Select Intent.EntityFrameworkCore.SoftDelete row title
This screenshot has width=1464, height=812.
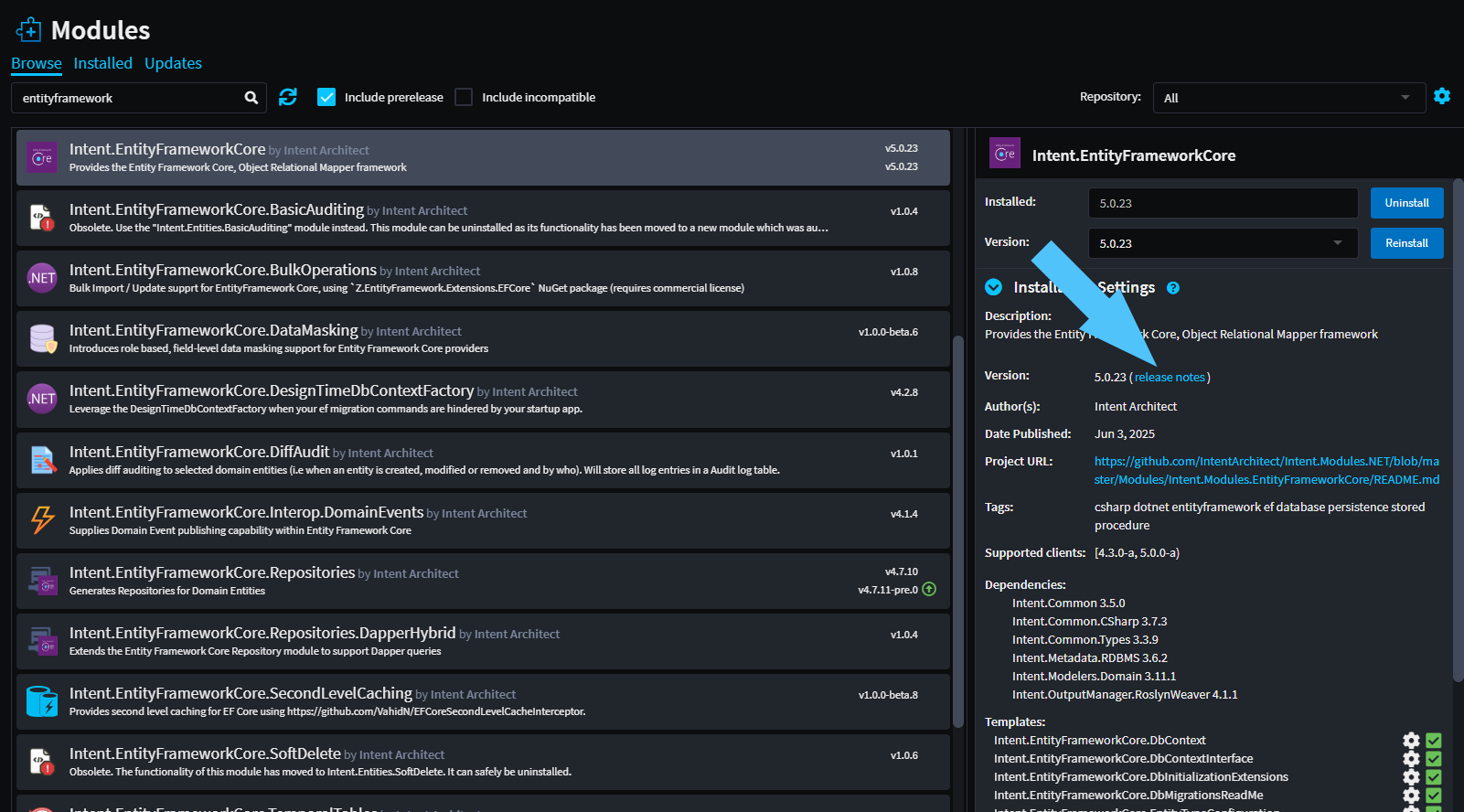pos(205,753)
